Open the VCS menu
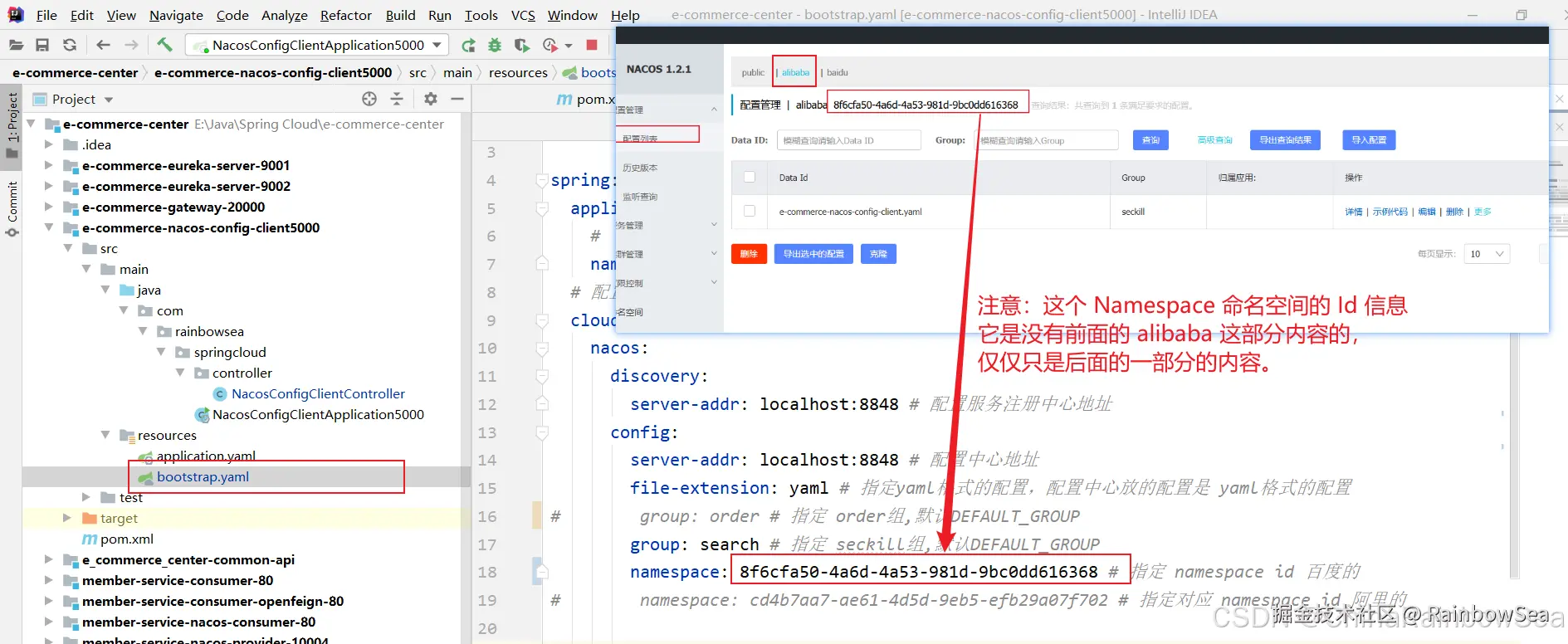Screen dimensions: 1568x644 pos(523,15)
